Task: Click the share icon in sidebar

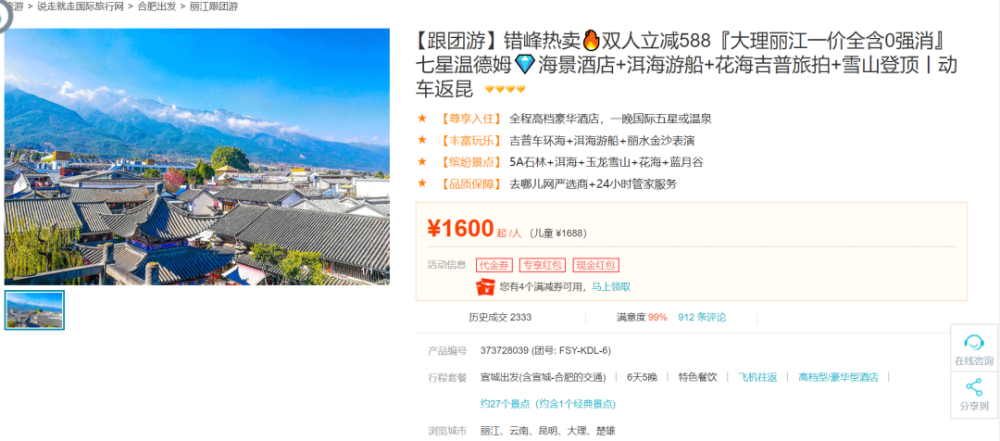Action: (974, 387)
